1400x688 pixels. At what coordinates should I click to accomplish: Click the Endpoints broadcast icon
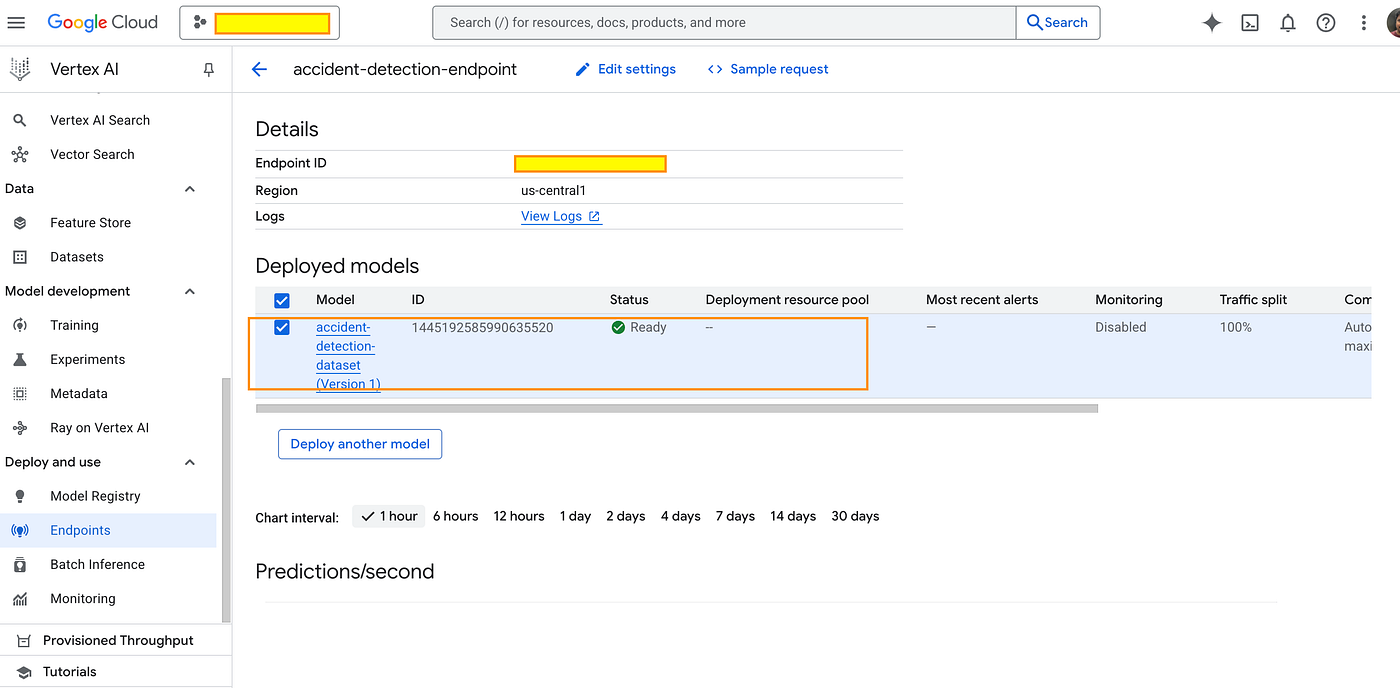click(x=19, y=530)
